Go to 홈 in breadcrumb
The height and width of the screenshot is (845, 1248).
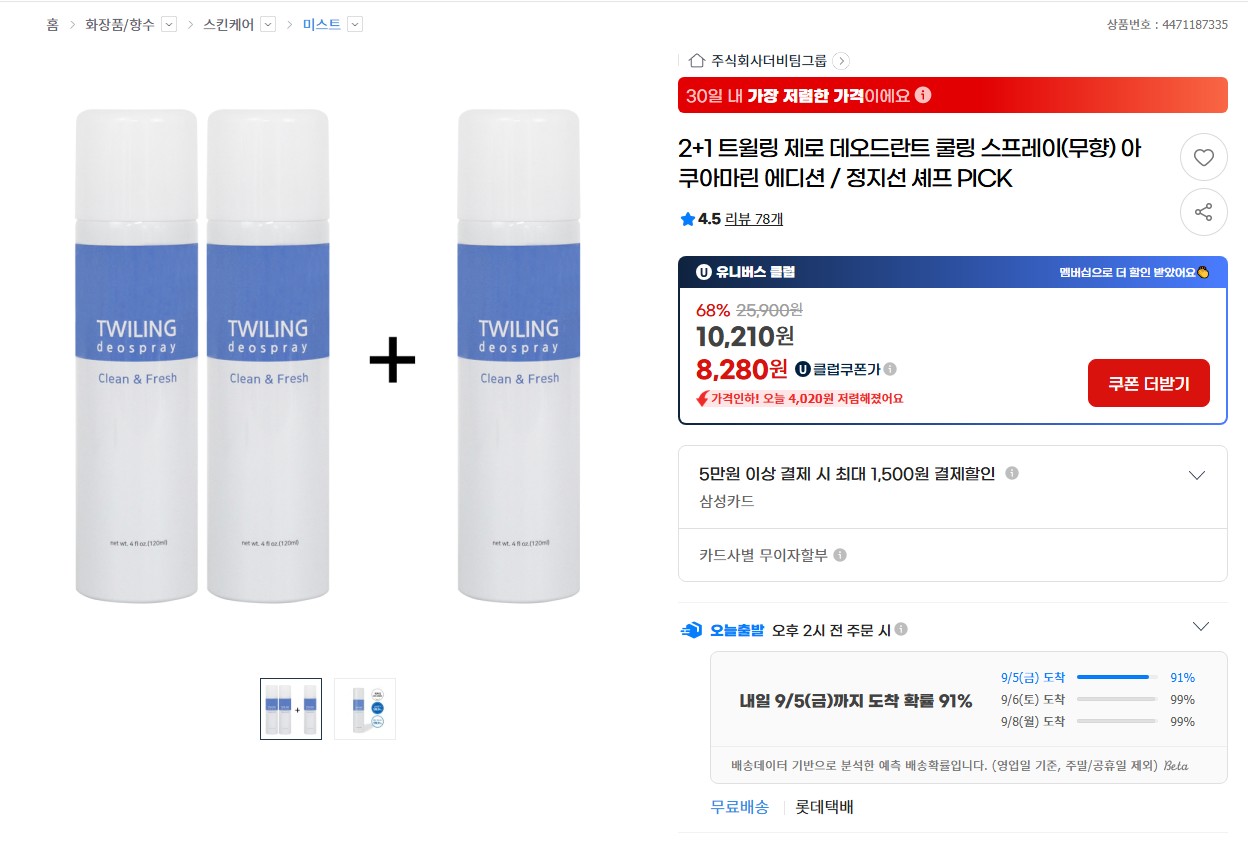[52, 24]
